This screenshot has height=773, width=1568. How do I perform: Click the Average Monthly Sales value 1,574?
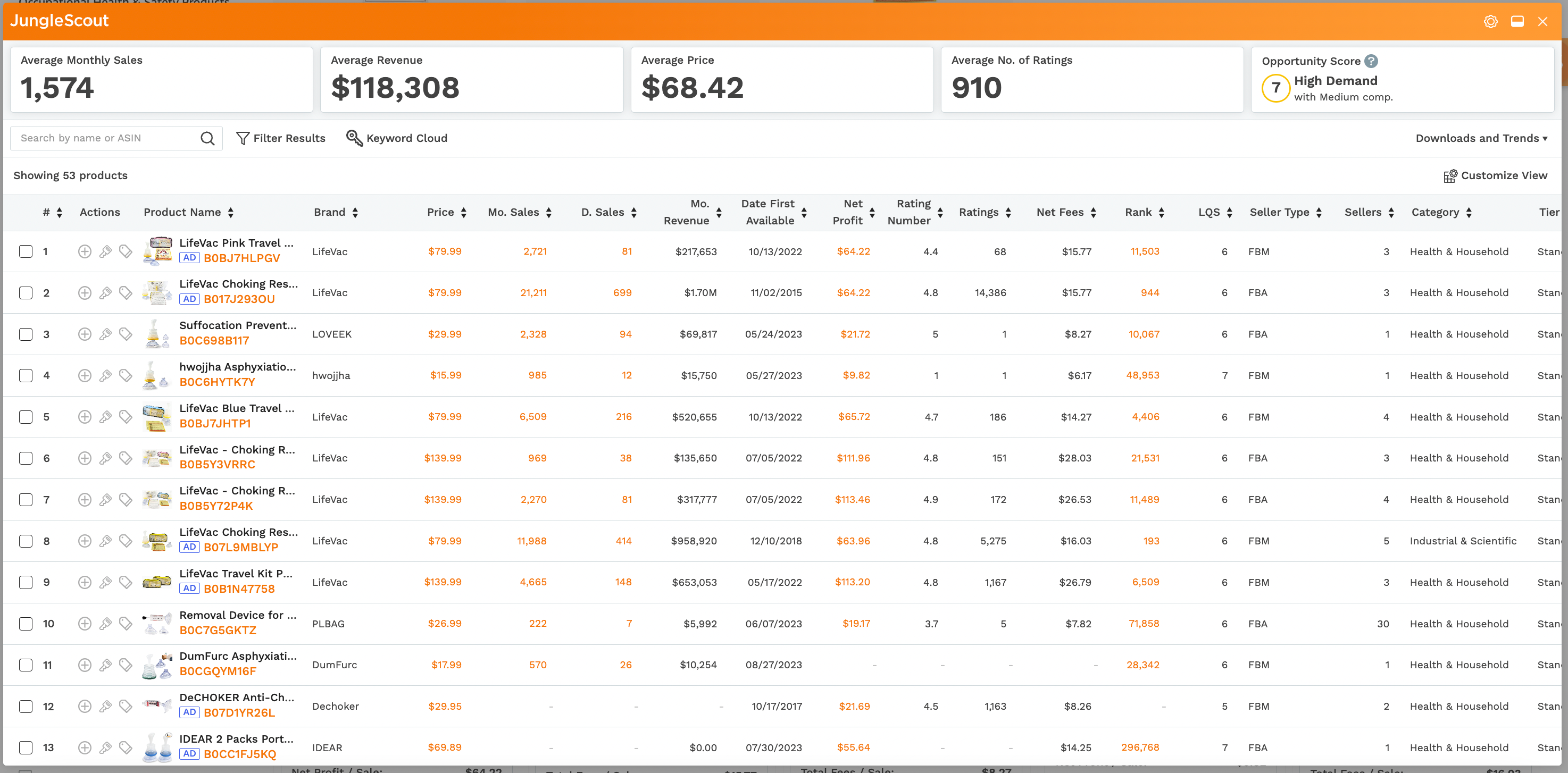pos(57,88)
